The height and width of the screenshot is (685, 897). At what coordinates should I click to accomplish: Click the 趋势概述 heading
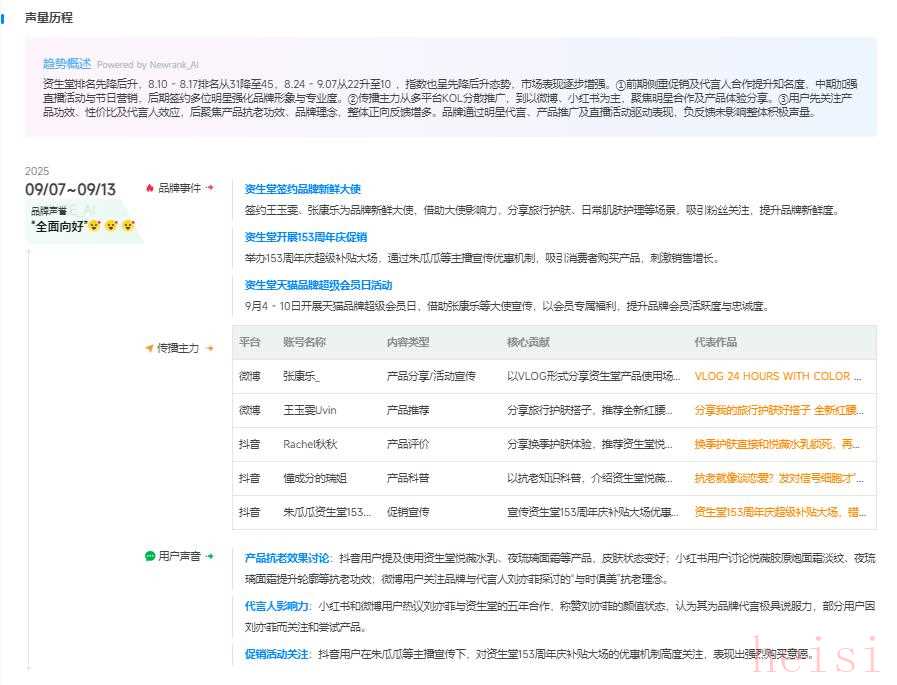tap(66, 63)
